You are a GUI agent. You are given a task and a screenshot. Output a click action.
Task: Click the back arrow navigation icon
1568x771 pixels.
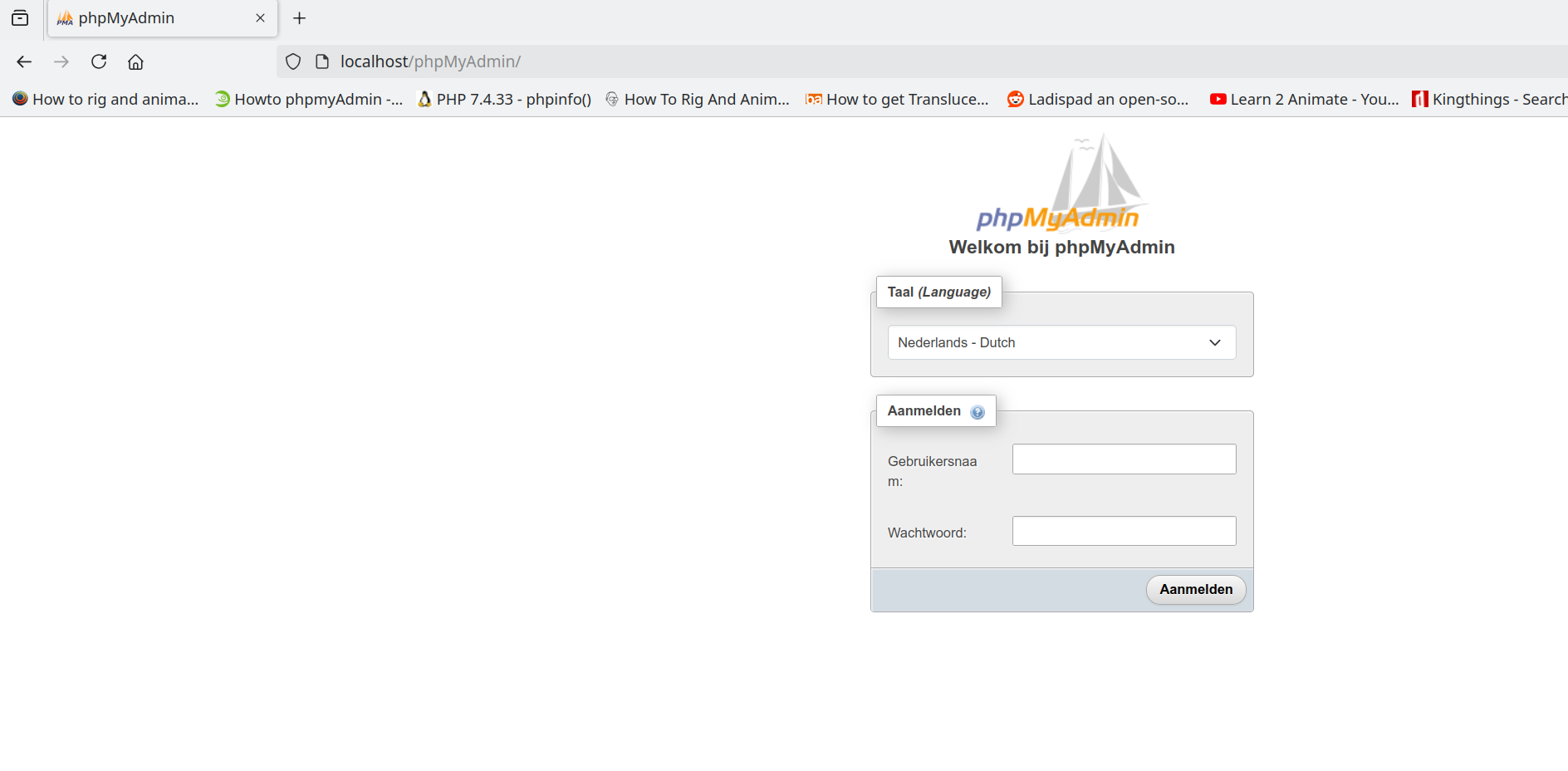click(24, 61)
